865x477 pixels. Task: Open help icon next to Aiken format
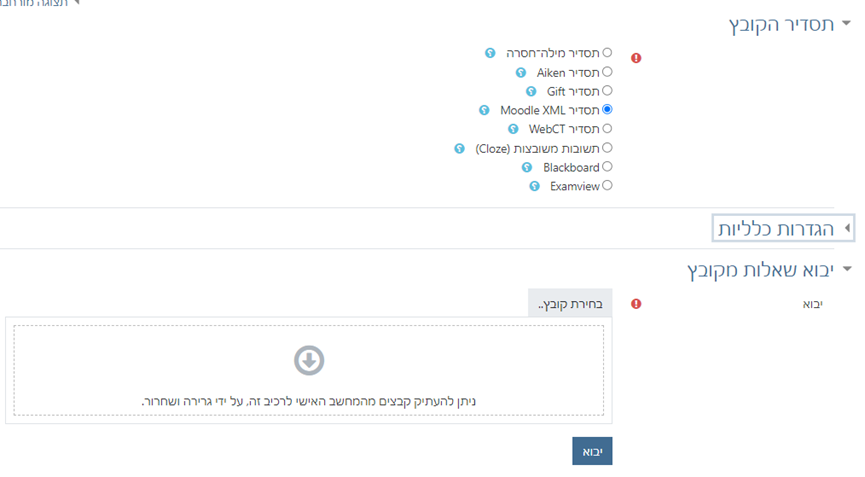521,72
